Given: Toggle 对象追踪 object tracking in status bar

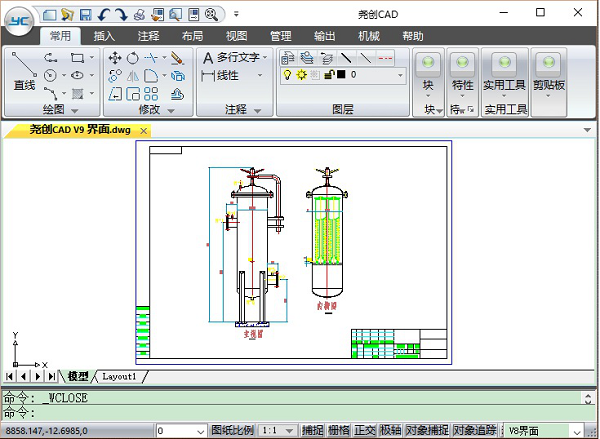Looking at the screenshot, I should click(x=475, y=430).
